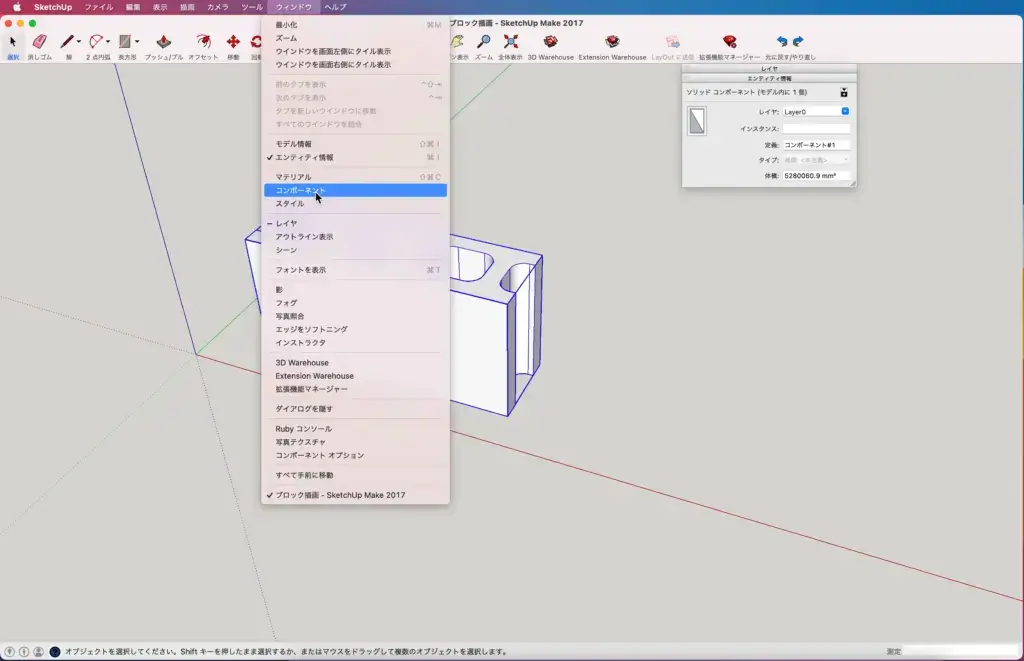Expand the Line tool dropdown arrow

point(79,42)
